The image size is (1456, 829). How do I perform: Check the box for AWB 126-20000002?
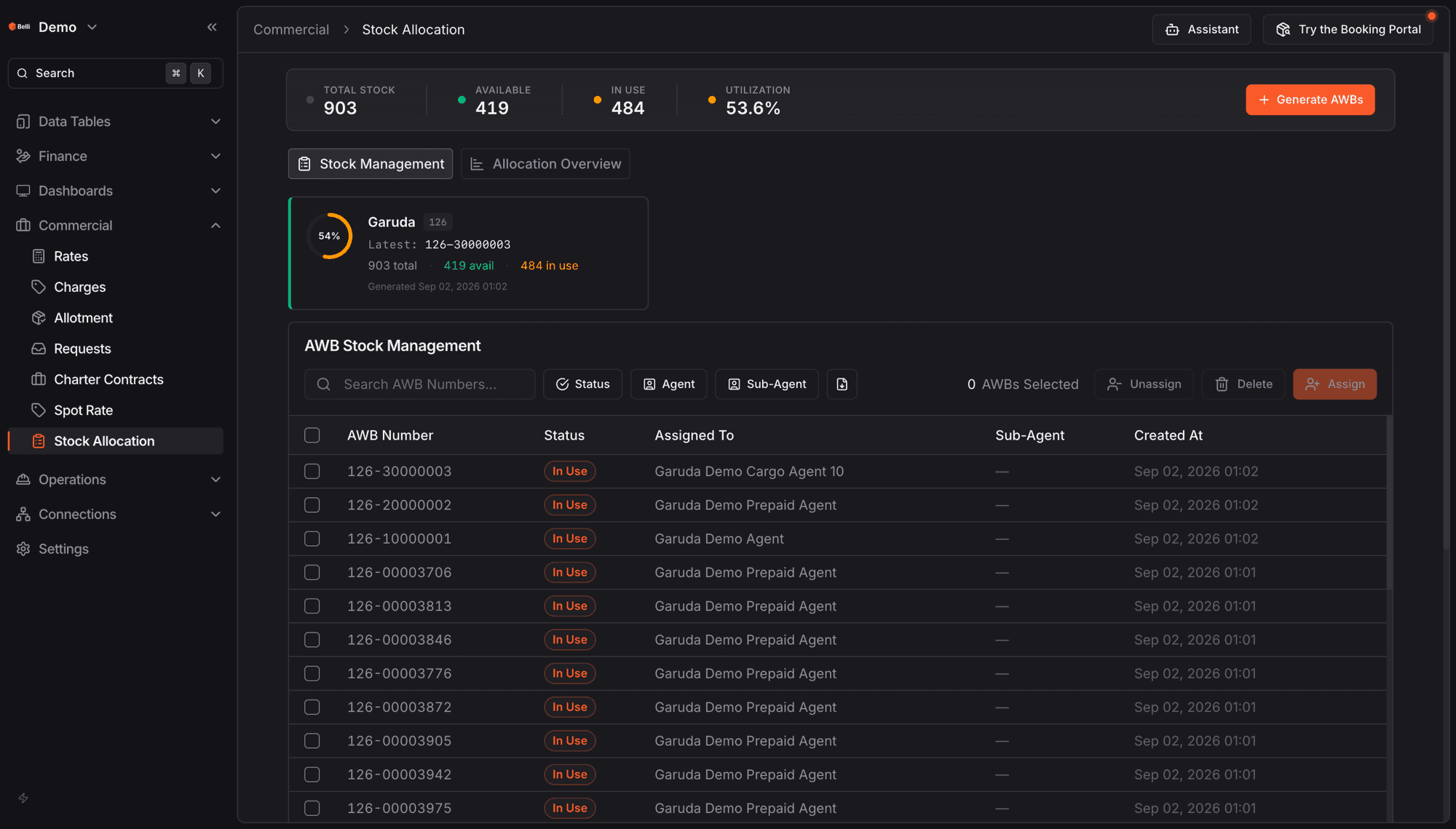tap(312, 505)
